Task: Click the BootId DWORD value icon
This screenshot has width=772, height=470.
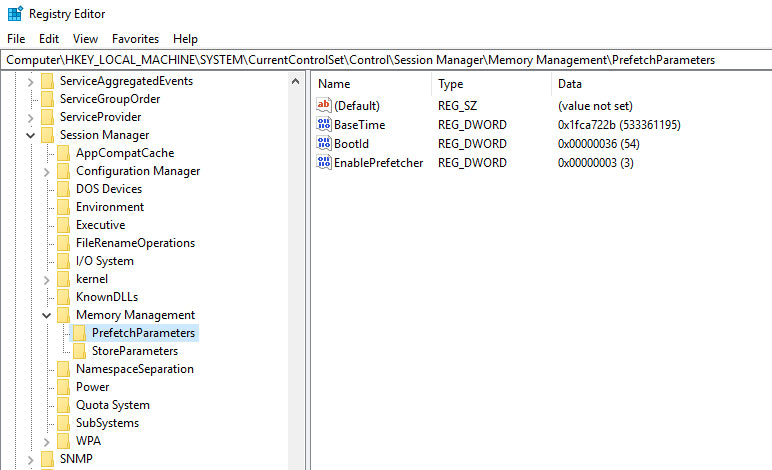Action: 324,144
